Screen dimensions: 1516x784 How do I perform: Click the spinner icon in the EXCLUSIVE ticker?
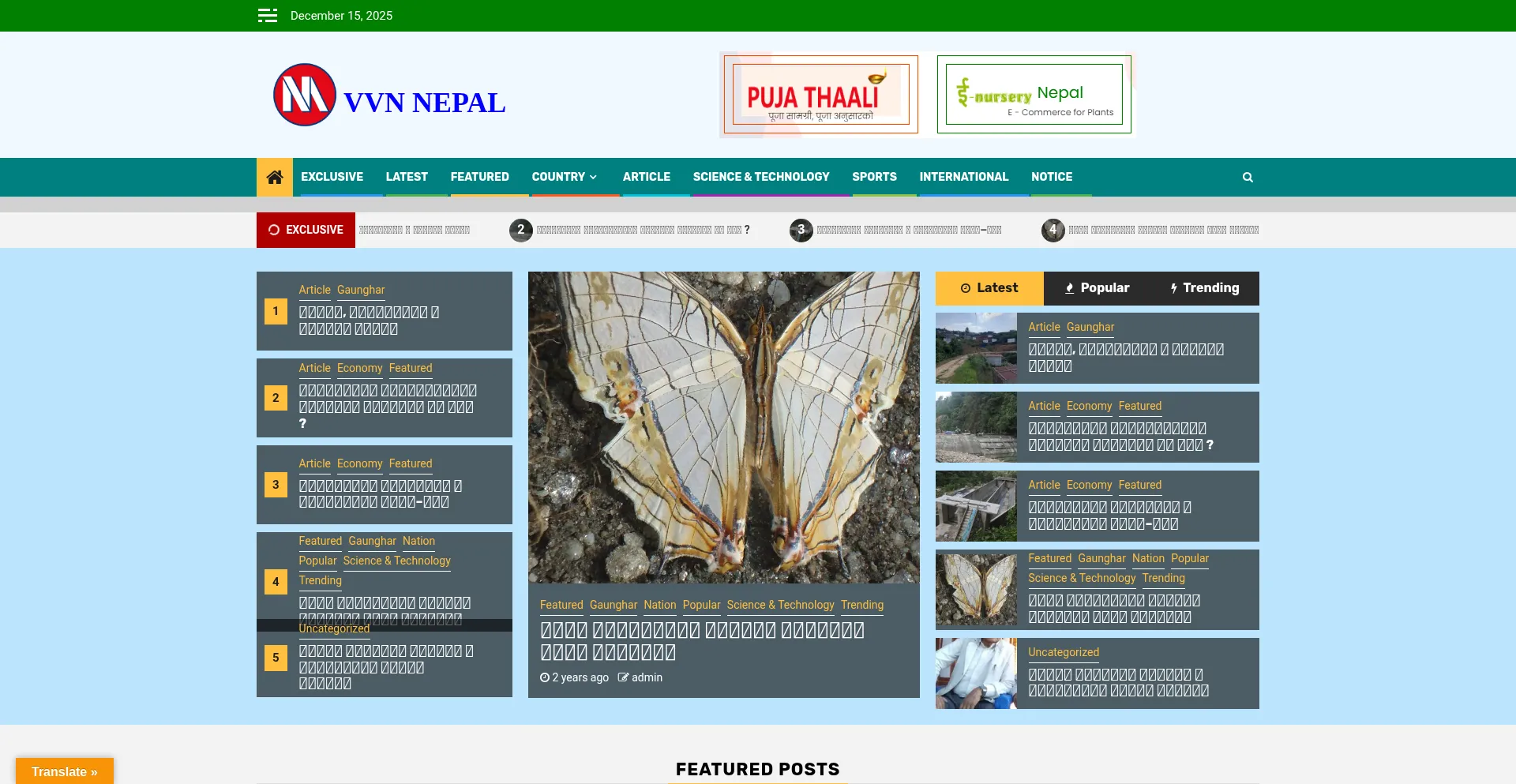273,230
